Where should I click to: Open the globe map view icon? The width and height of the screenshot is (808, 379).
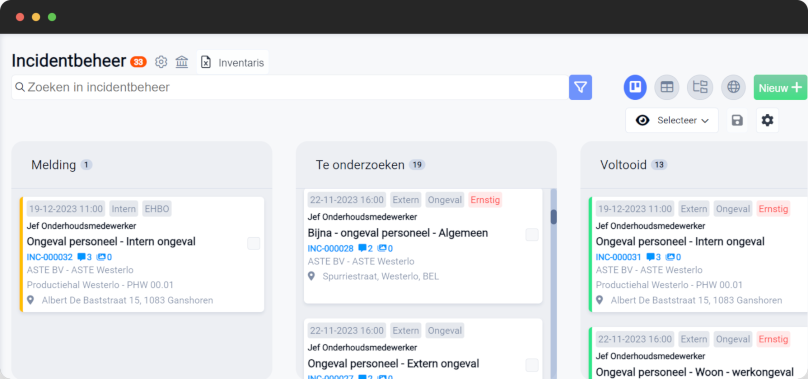733,88
